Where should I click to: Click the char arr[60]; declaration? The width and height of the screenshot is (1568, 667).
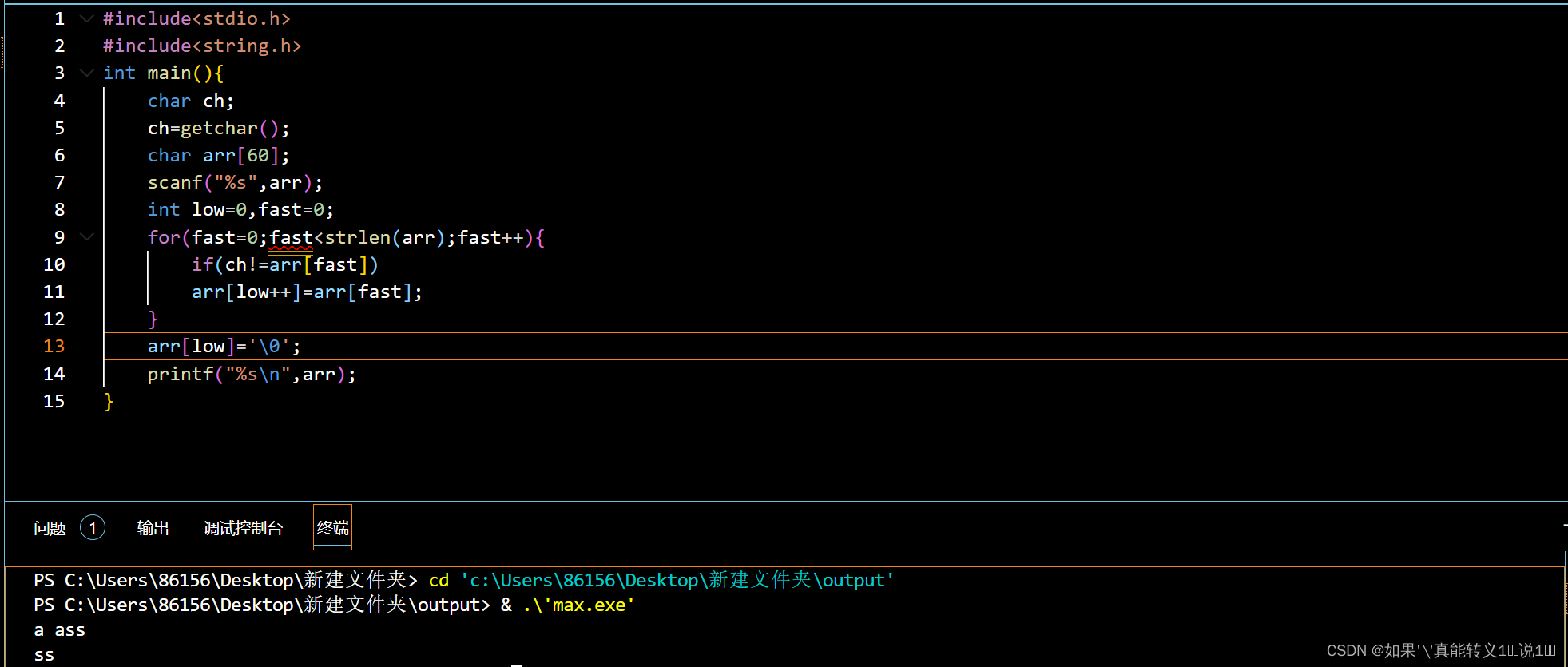coord(219,155)
